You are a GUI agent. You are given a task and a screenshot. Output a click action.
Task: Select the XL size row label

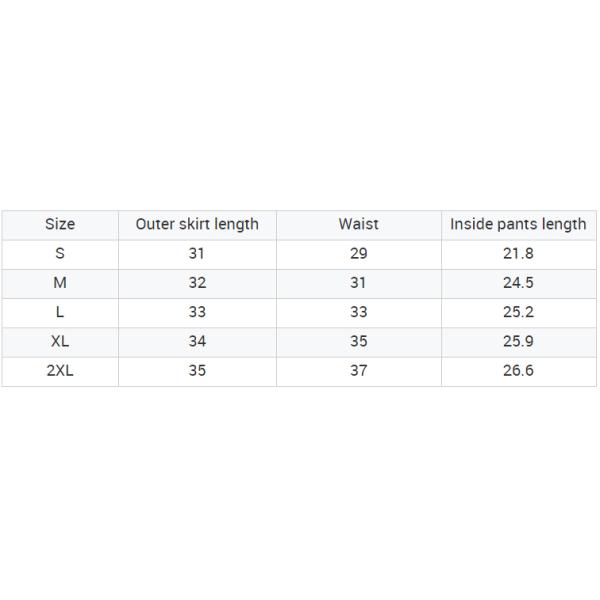(60, 341)
